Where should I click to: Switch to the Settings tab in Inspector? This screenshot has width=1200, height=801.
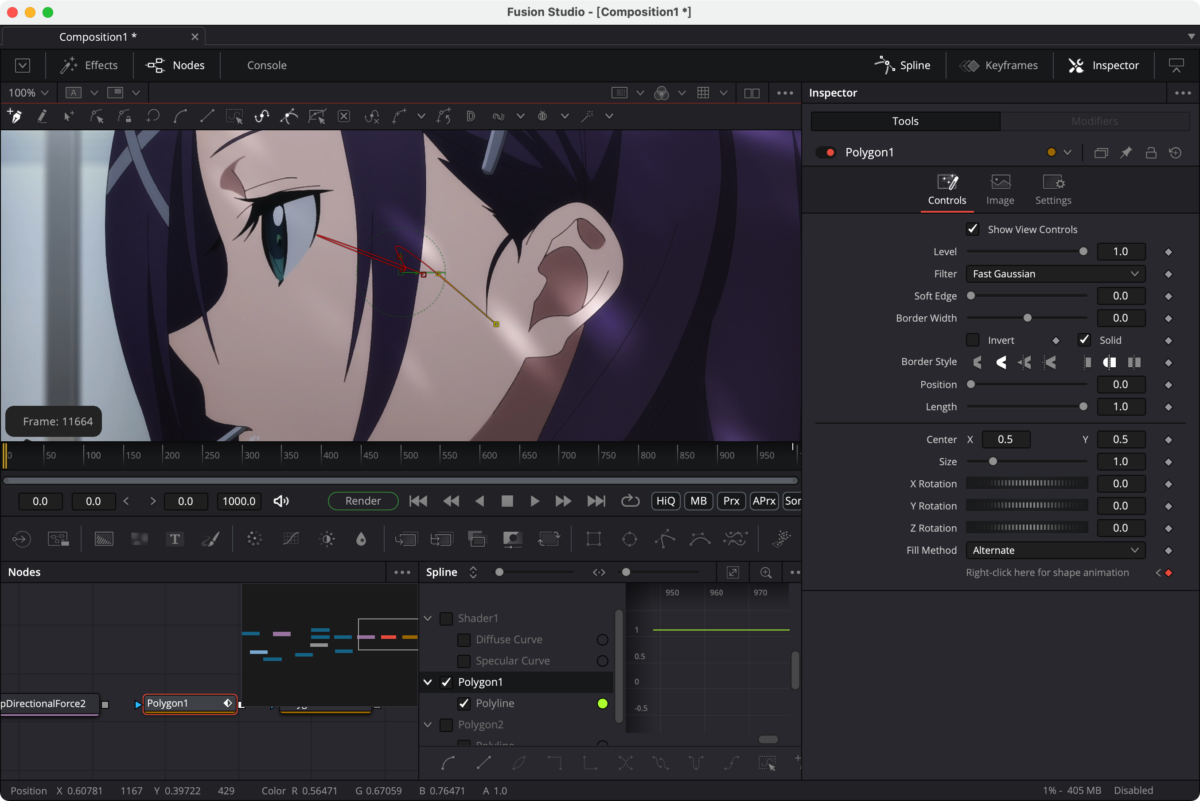(1053, 189)
